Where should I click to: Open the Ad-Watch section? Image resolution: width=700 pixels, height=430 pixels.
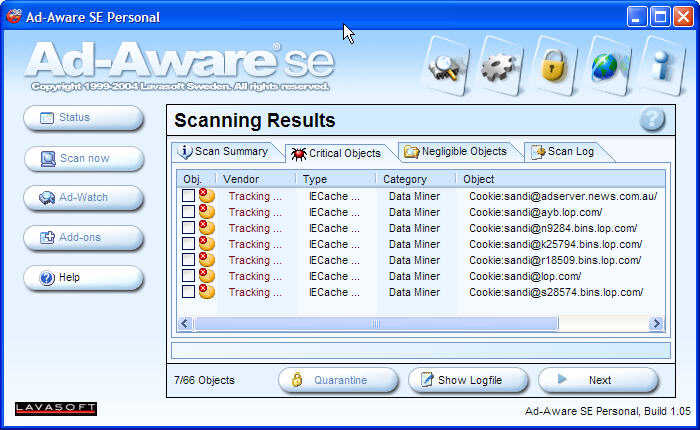coord(83,198)
